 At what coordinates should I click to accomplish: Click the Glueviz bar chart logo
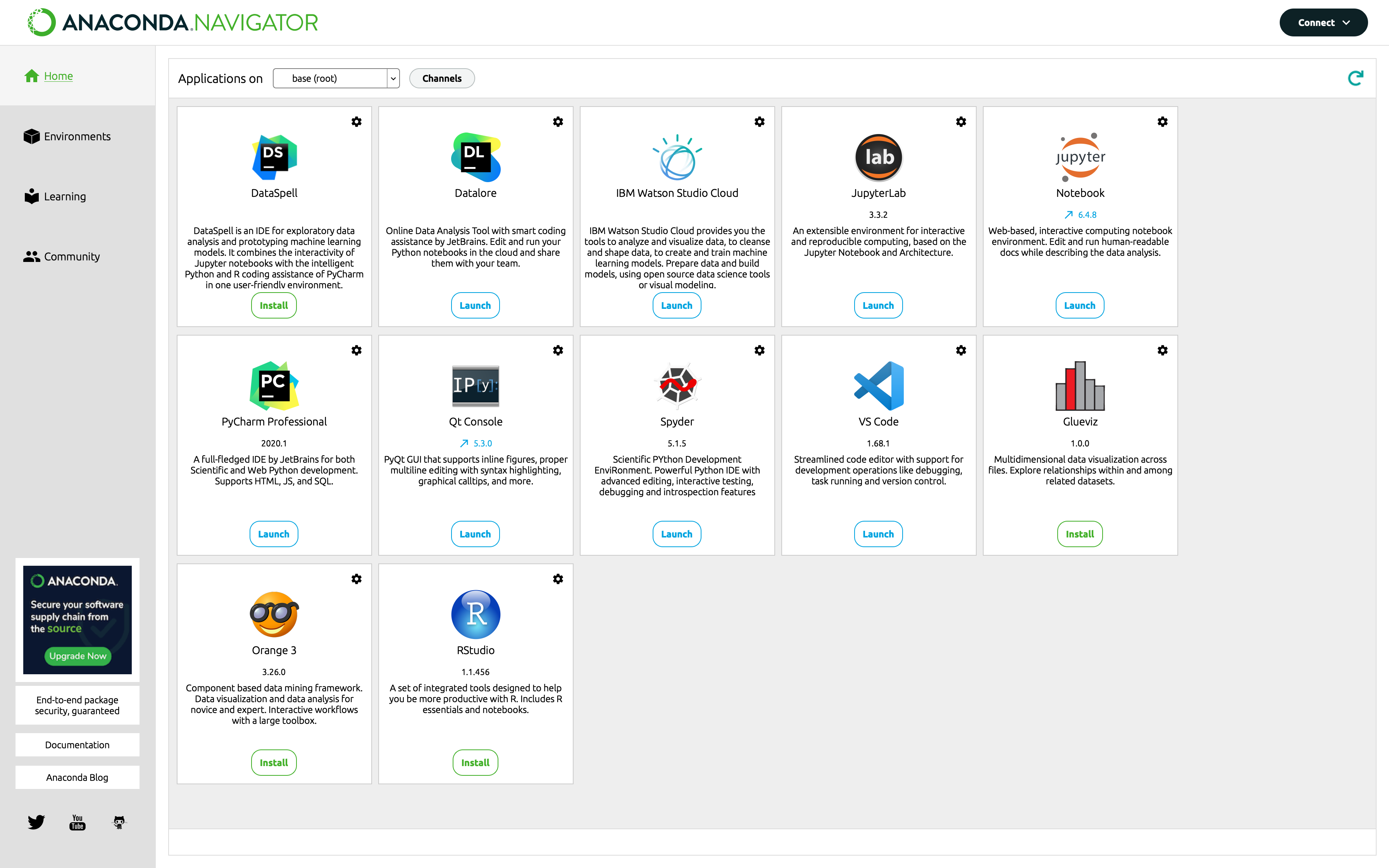[1080, 385]
